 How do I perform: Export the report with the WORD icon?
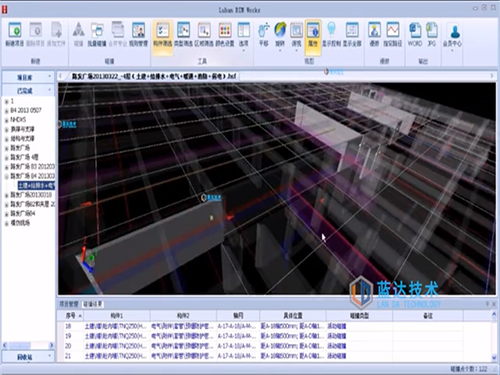[415, 34]
